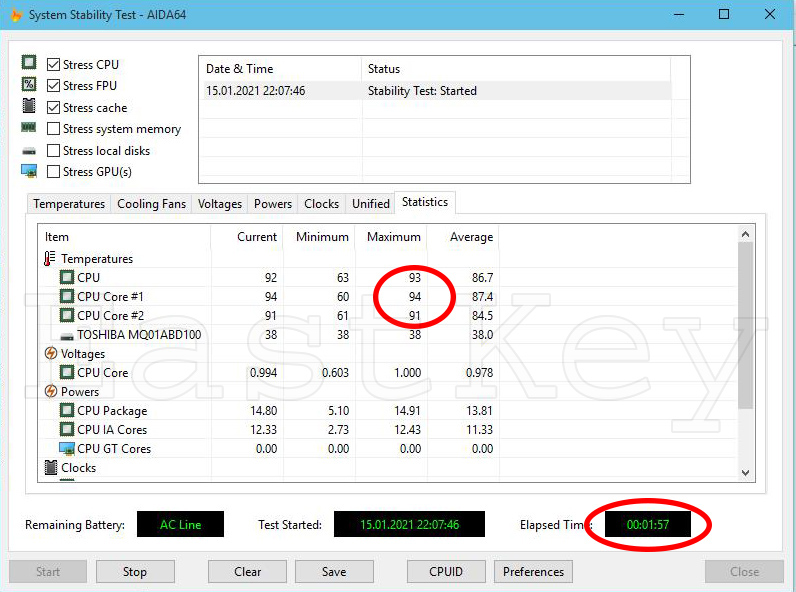Click the chip icon of CPU Core voltage row

coord(67,373)
